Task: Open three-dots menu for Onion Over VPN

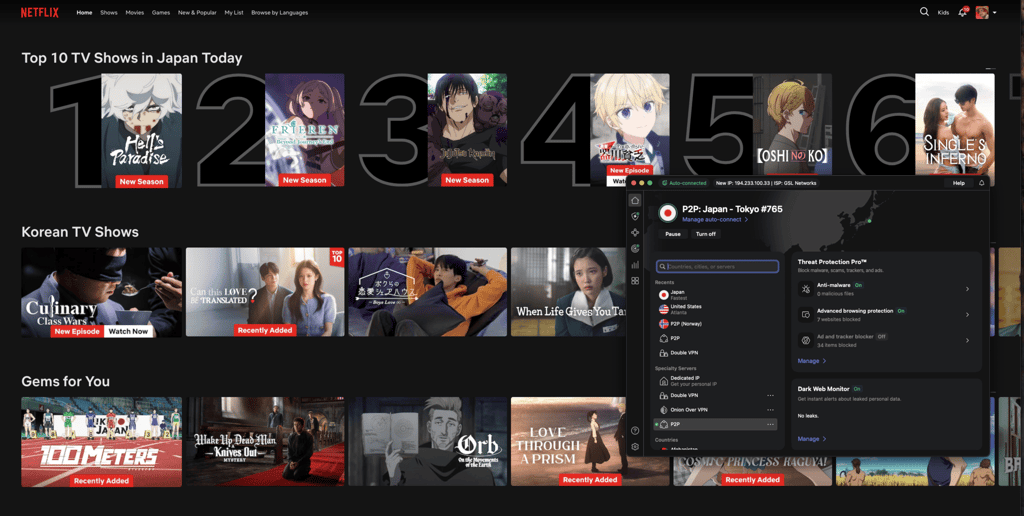Action: coord(770,410)
